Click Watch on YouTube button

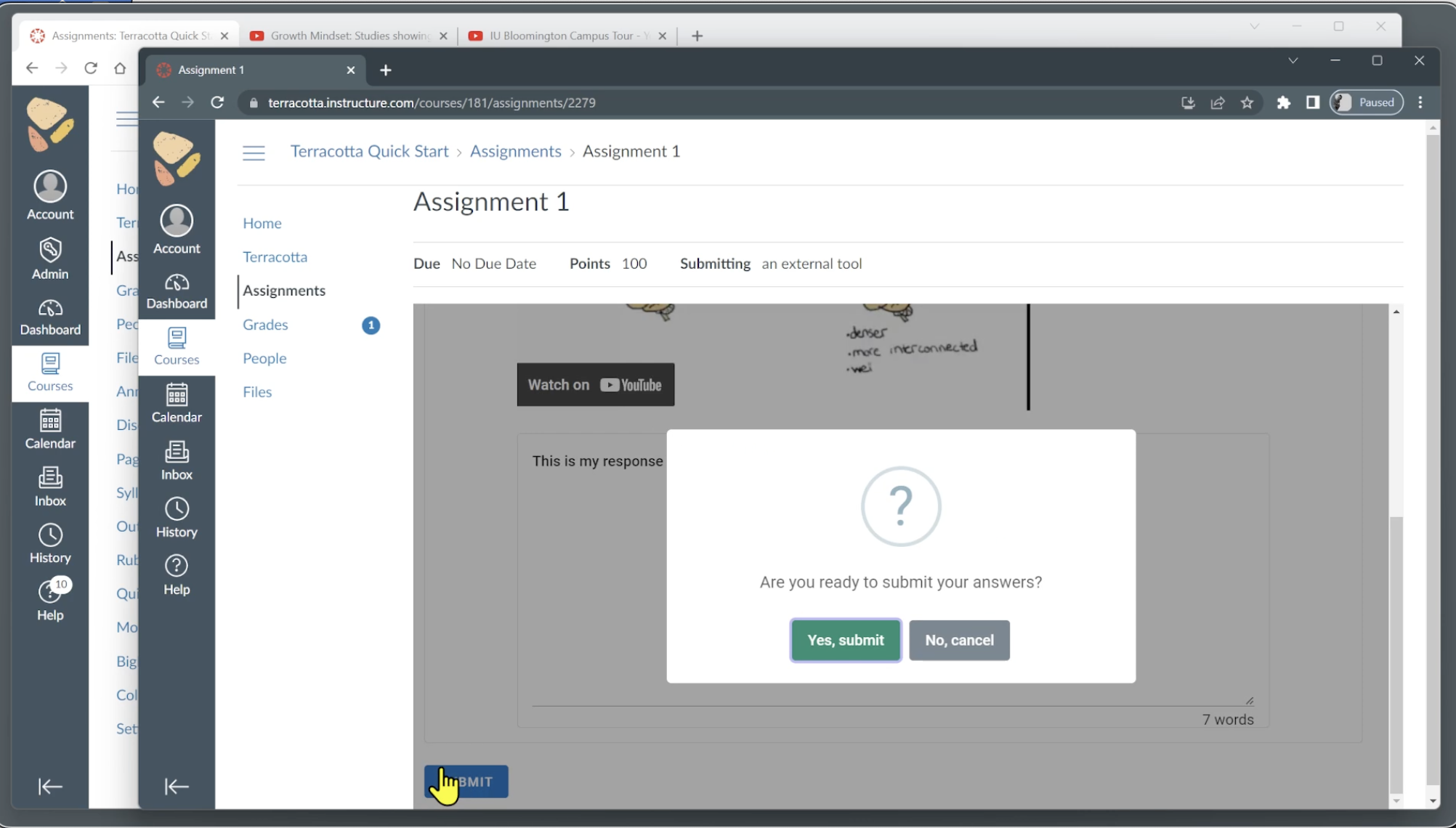point(595,385)
